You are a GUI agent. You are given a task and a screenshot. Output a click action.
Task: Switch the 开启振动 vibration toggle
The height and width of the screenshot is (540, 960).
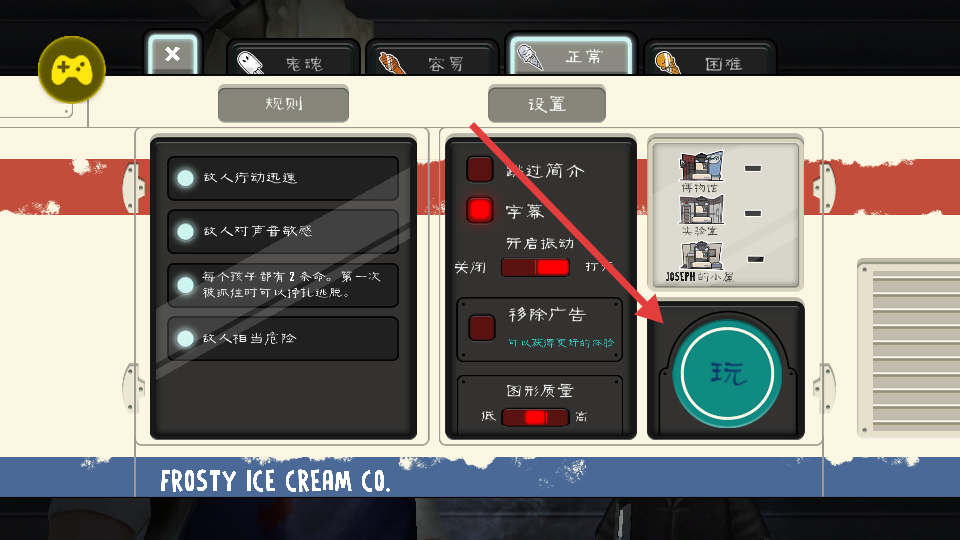(x=535, y=267)
